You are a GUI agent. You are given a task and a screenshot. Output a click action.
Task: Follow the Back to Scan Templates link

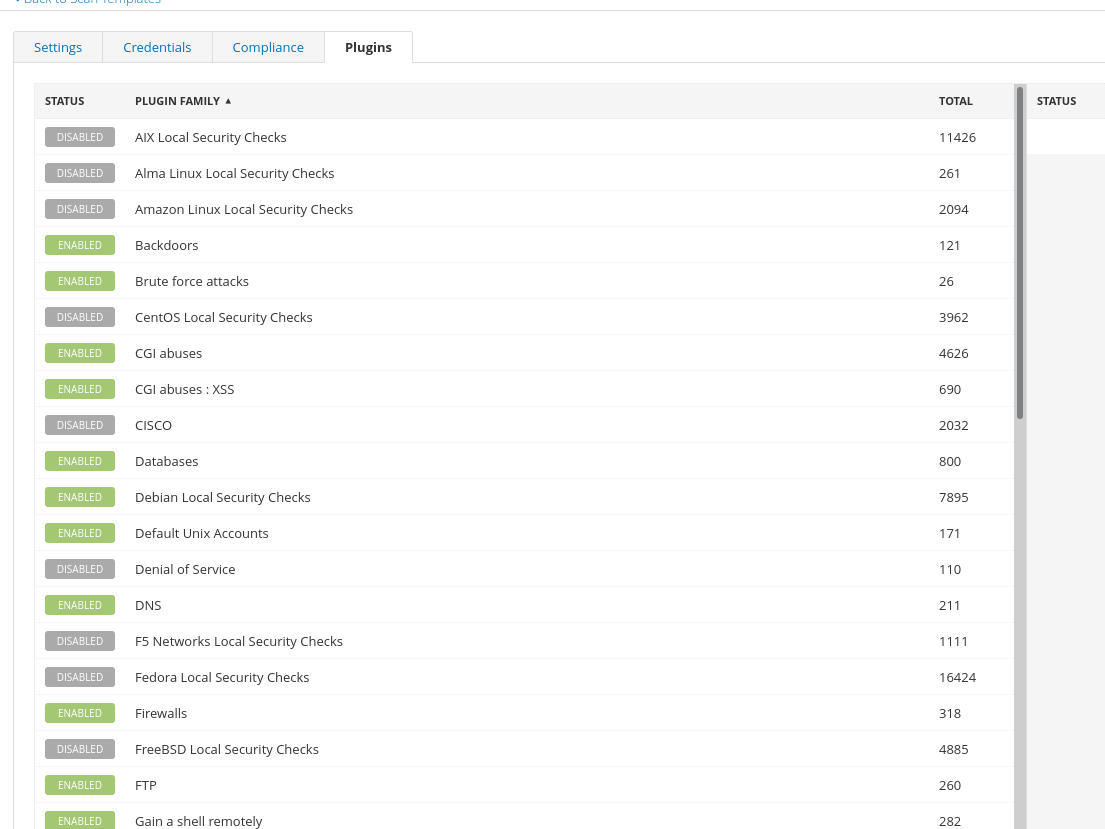click(90, 2)
